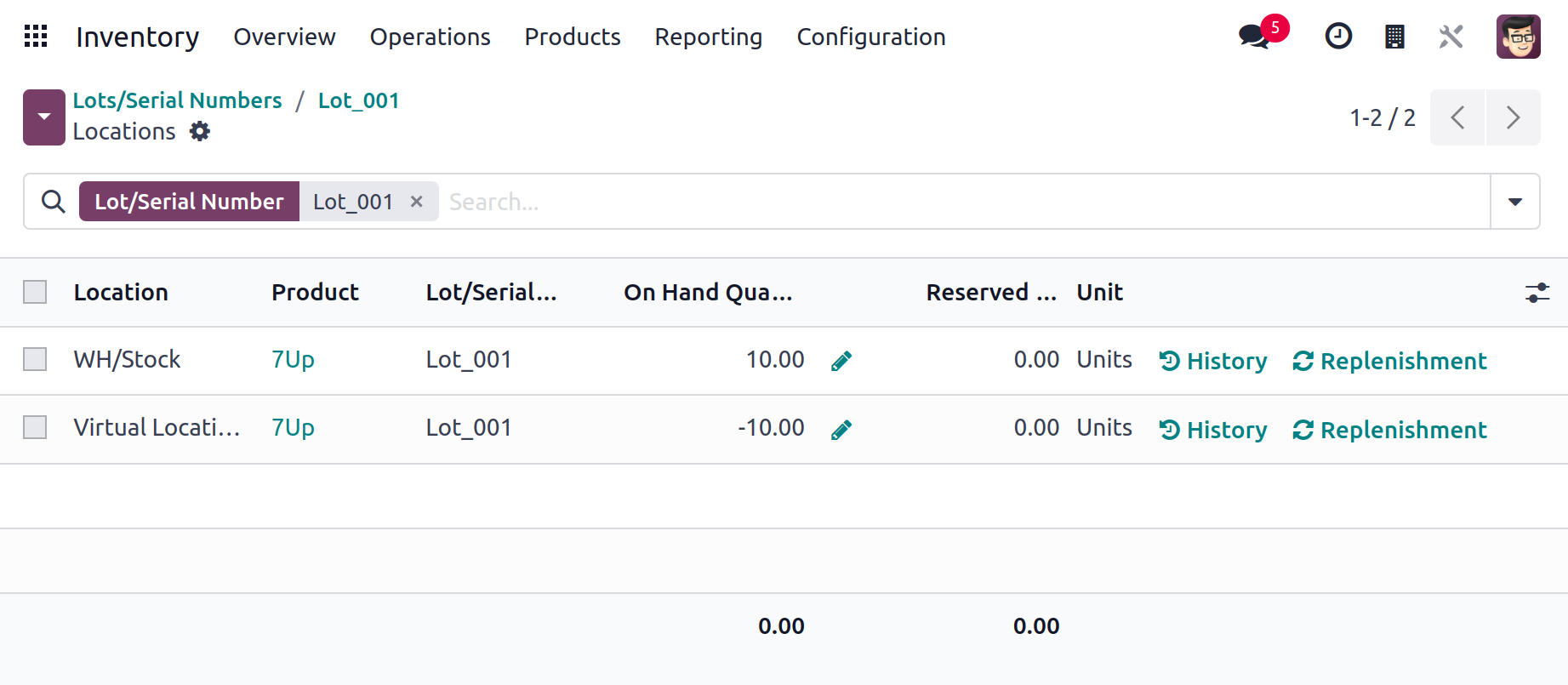The width and height of the screenshot is (1568, 685).
Task: Open Replenishment for Virtual Location row
Action: pos(1390,430)
